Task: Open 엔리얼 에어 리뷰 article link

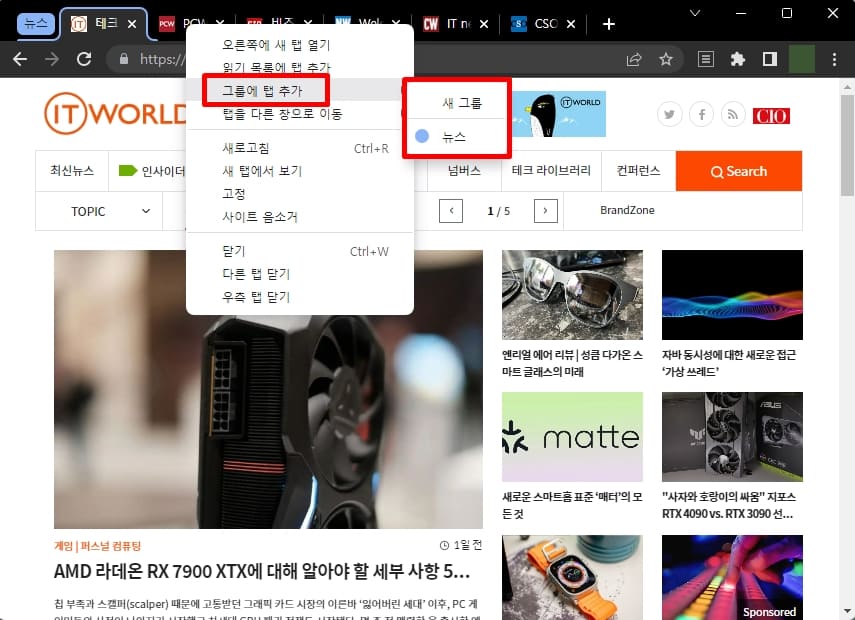Action: click(572, 363)
